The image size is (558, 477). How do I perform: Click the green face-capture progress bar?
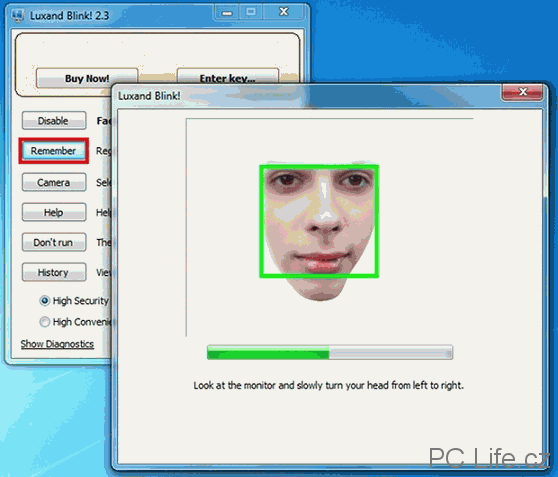[330, 352]
